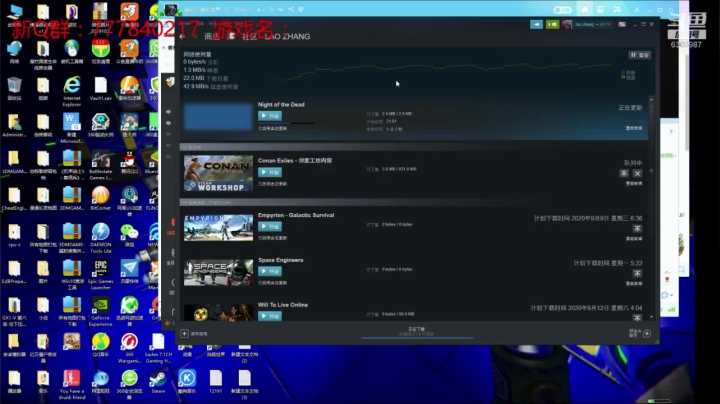View Night of the Dead update news
The image size is (720, 404).
634,128
